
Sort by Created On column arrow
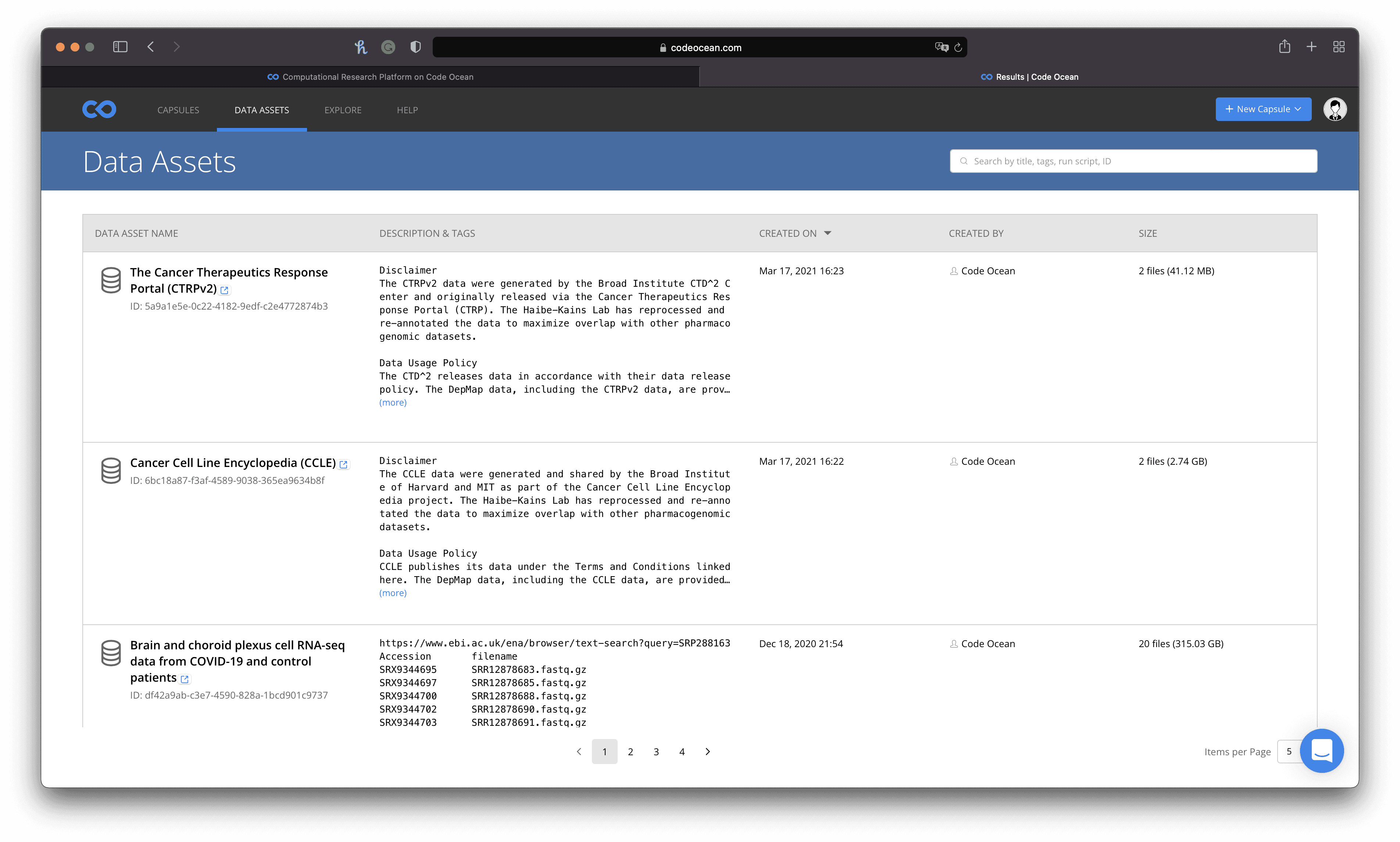[x=828, y=233]
